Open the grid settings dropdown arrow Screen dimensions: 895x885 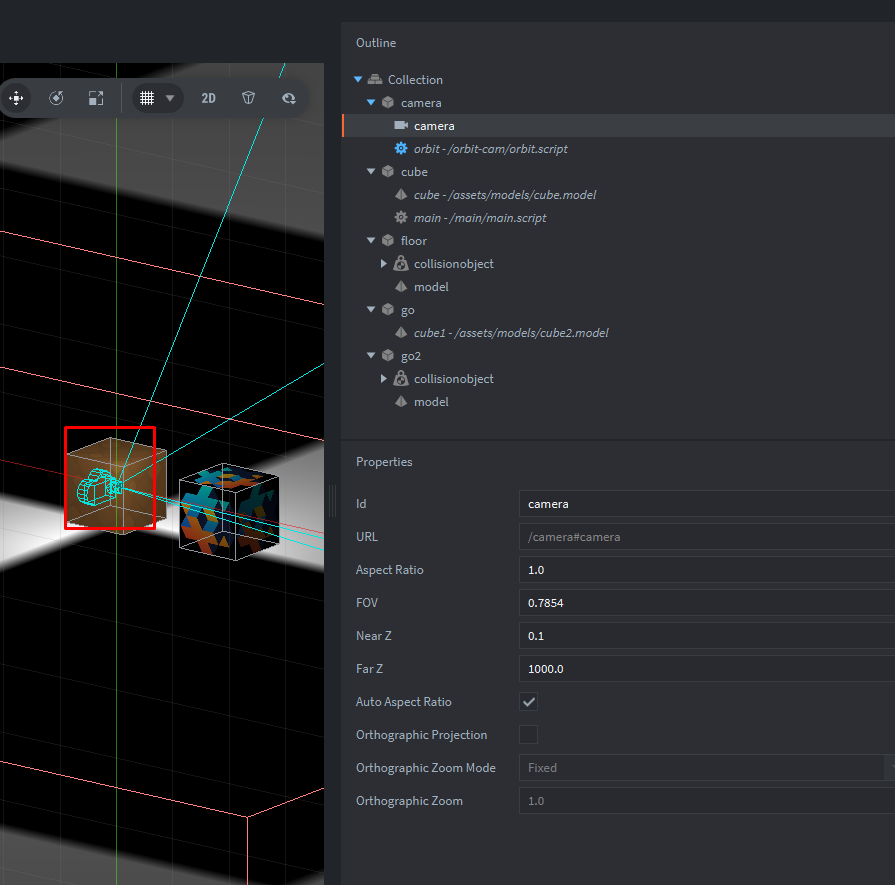[x=170, y=98]
